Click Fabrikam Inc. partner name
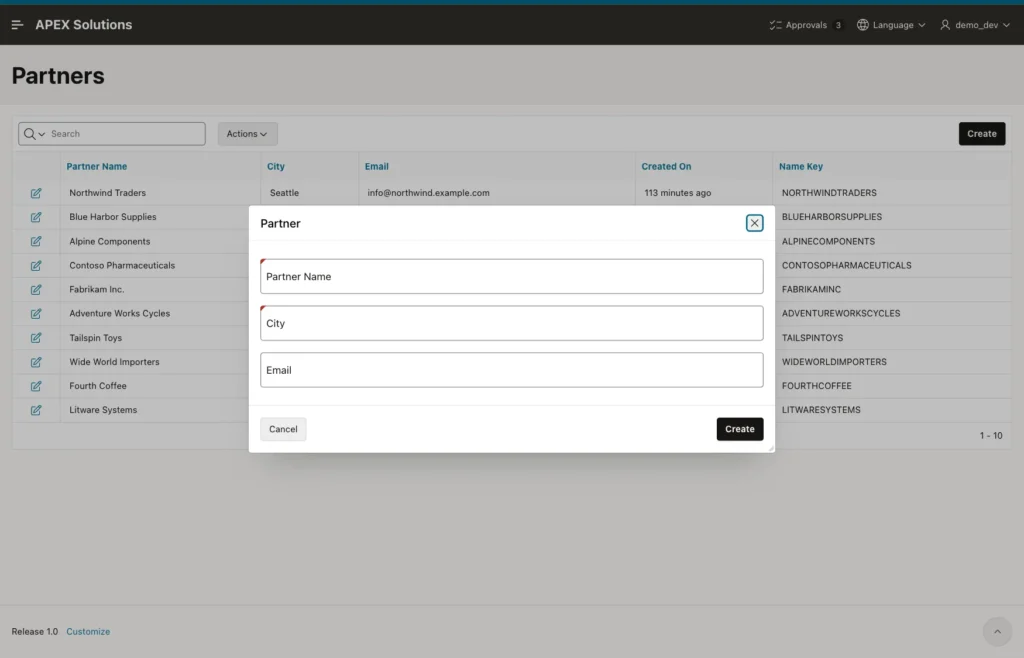This screenshot has height=658, width=1024. (x=97, y=289)
